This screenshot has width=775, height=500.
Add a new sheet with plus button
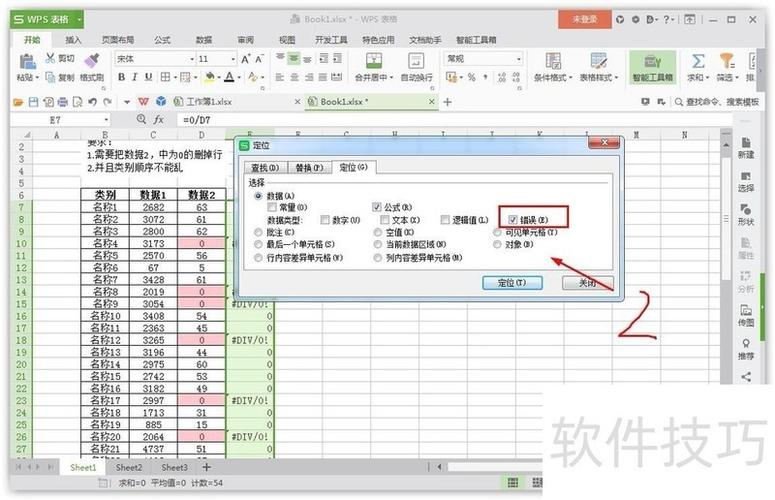tap(207, 467)
